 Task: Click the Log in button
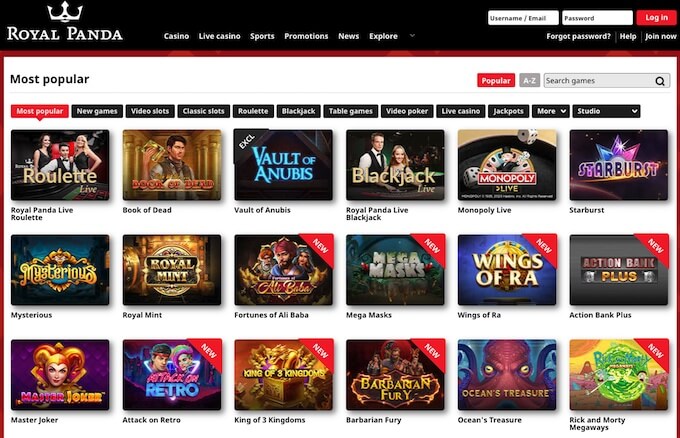[656, 18]
